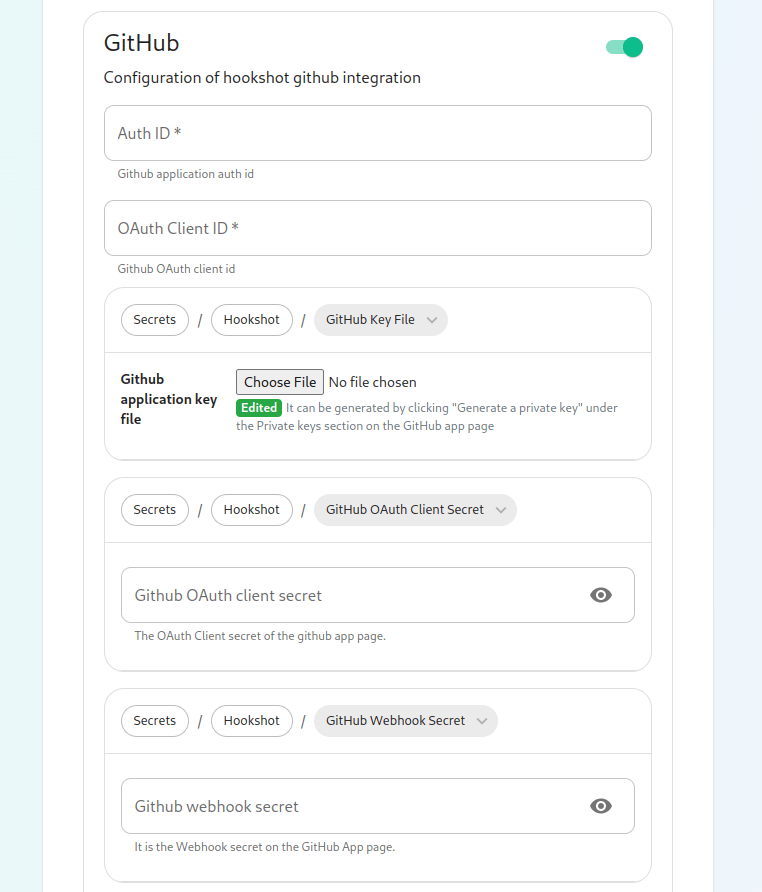Click the Choose File button
Viewport: 762px width, 892px height.
(280, 382)
